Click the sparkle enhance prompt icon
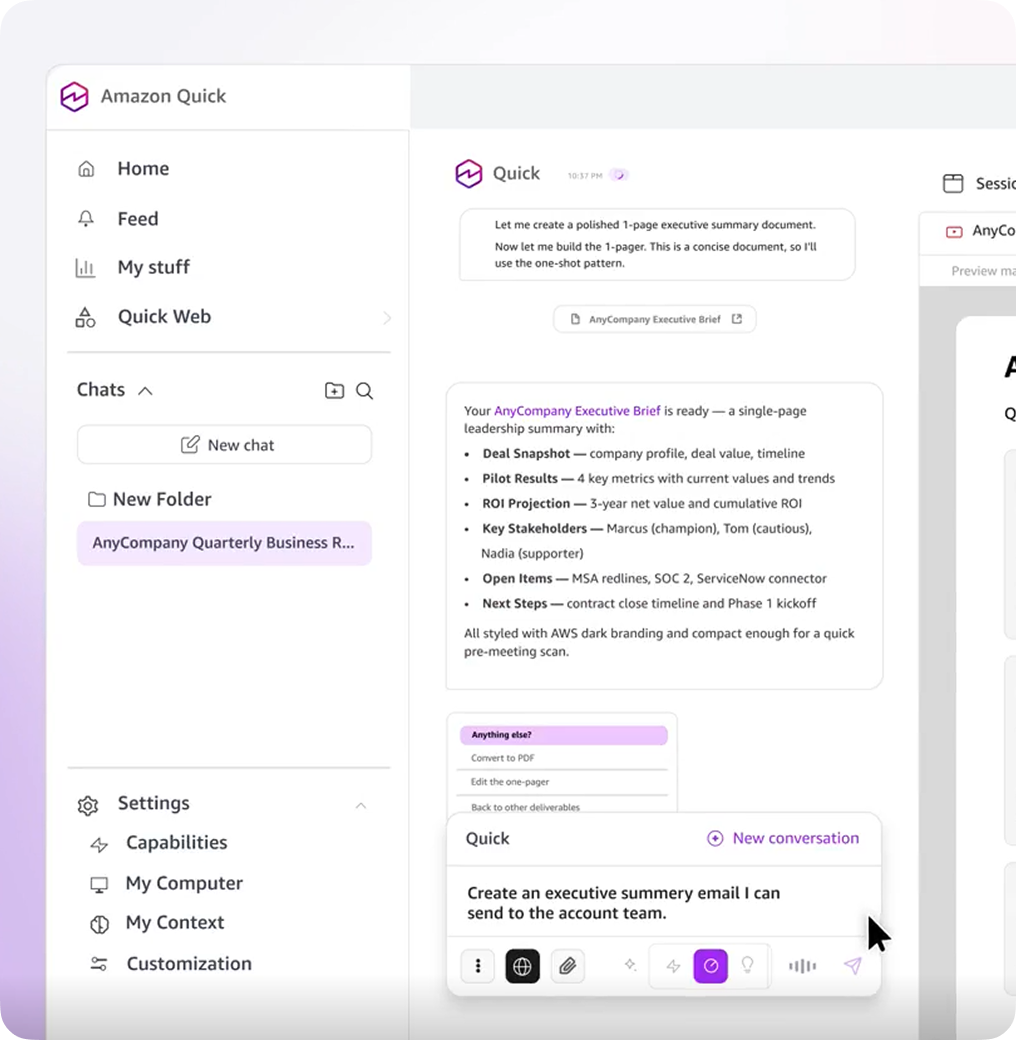The height and width of the screenshot is (1040, 1016). 630,965
